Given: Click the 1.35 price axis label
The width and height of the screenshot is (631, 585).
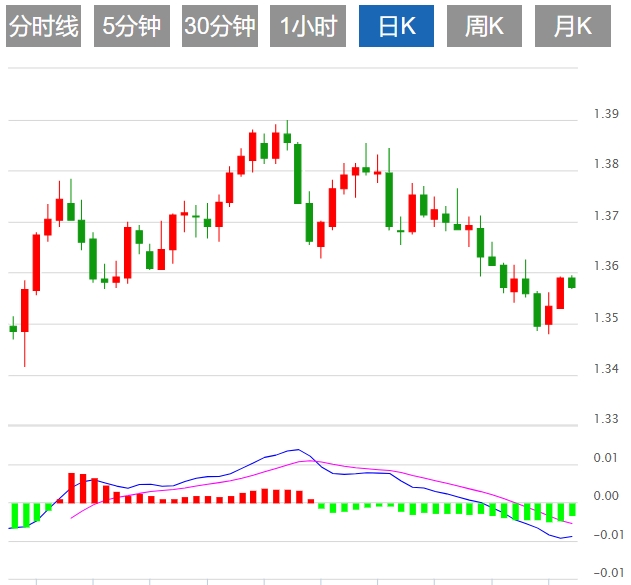Looking at the screenshot, I should 606,318.
